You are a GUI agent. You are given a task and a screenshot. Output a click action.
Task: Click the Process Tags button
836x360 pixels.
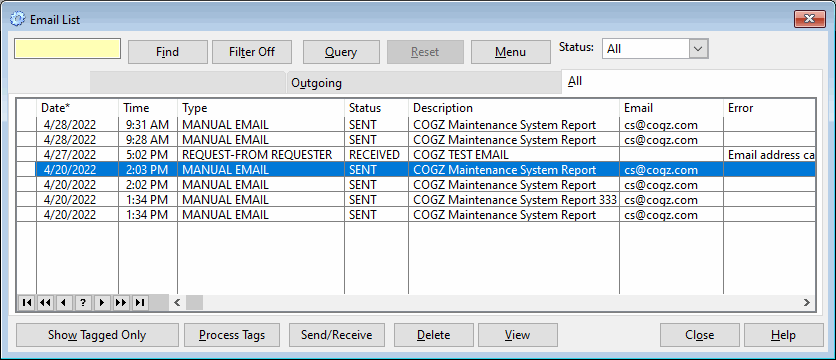point(232,335)
